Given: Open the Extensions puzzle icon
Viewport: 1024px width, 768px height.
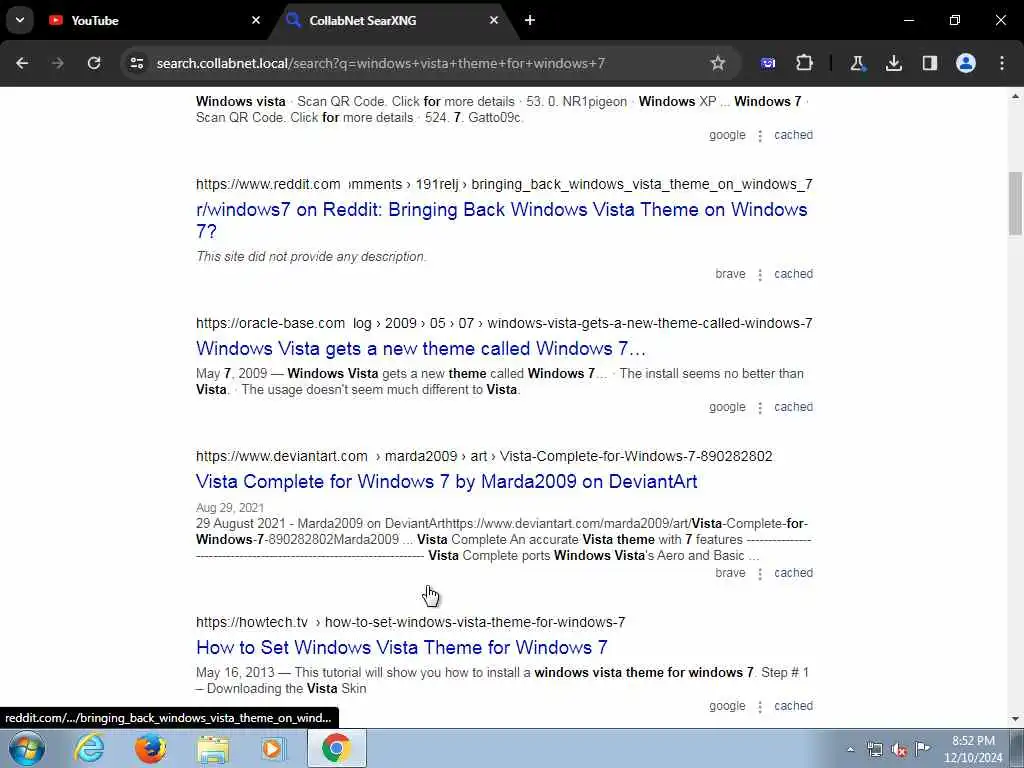Looking at the screenshot, I should coord(805,63).
